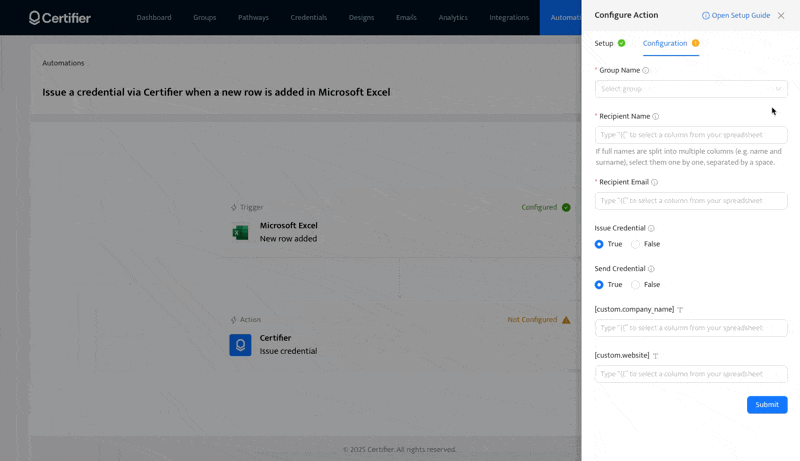Screen dimensions: 800x461
Task: Click the Recipient Email info icon
Action: click(654, 182)
